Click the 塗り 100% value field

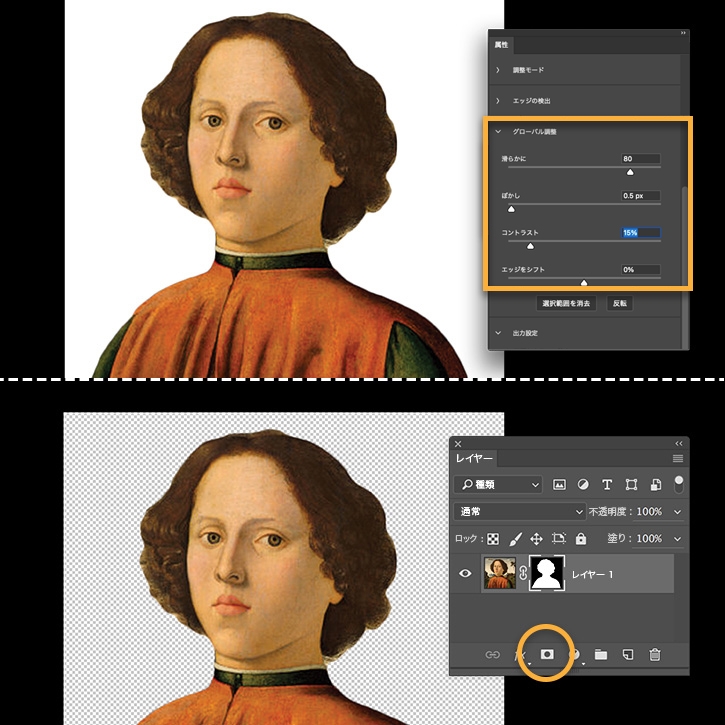point(649,539)
